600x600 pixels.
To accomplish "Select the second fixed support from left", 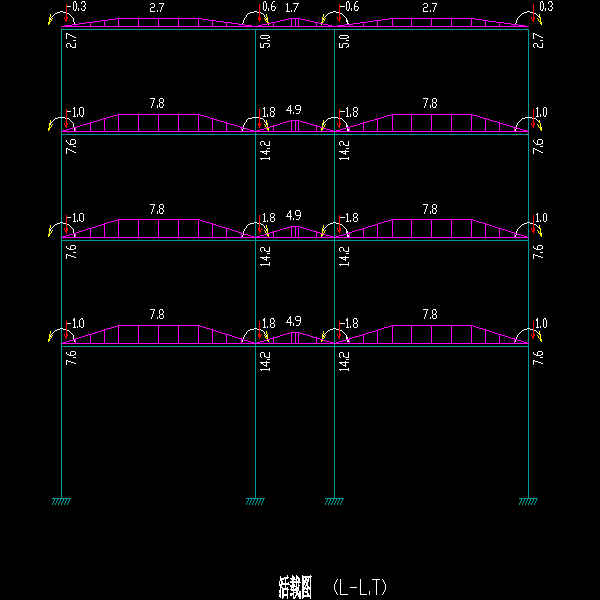I will pos(256,501).
